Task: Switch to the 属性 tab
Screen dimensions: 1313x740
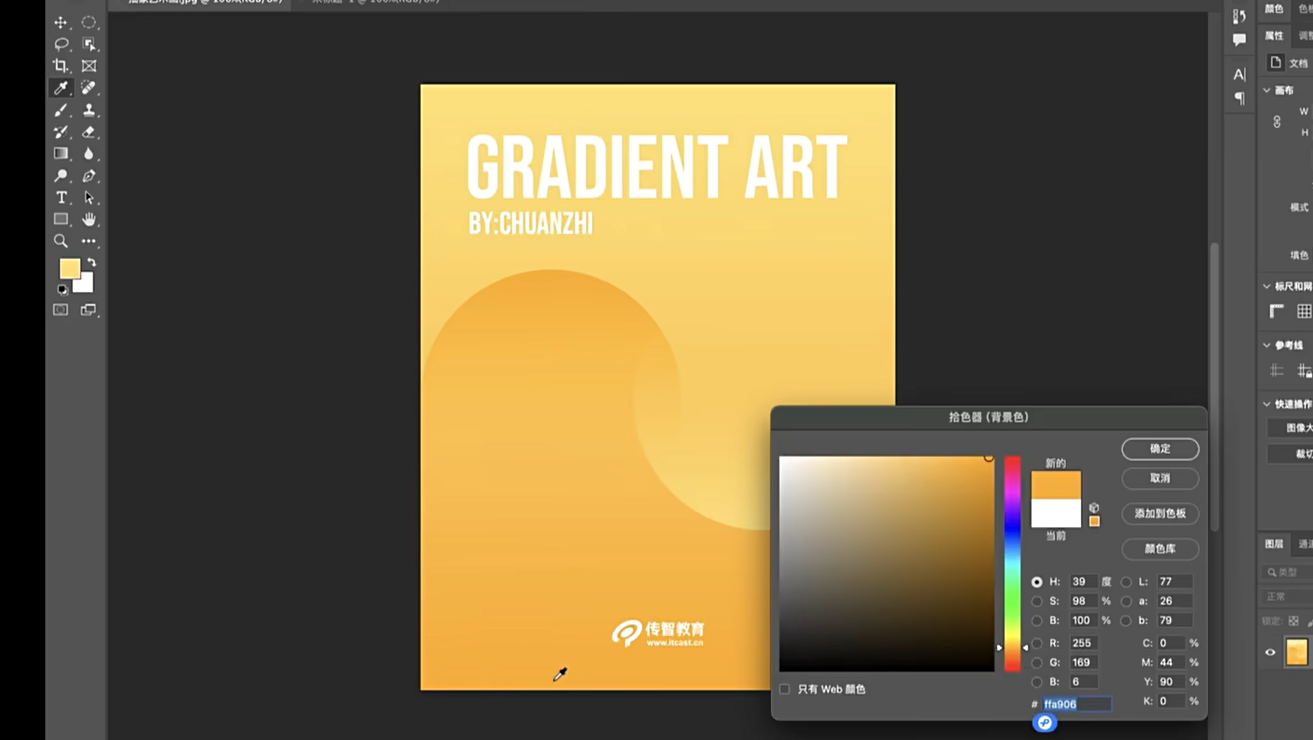Action: [1274, 35]
